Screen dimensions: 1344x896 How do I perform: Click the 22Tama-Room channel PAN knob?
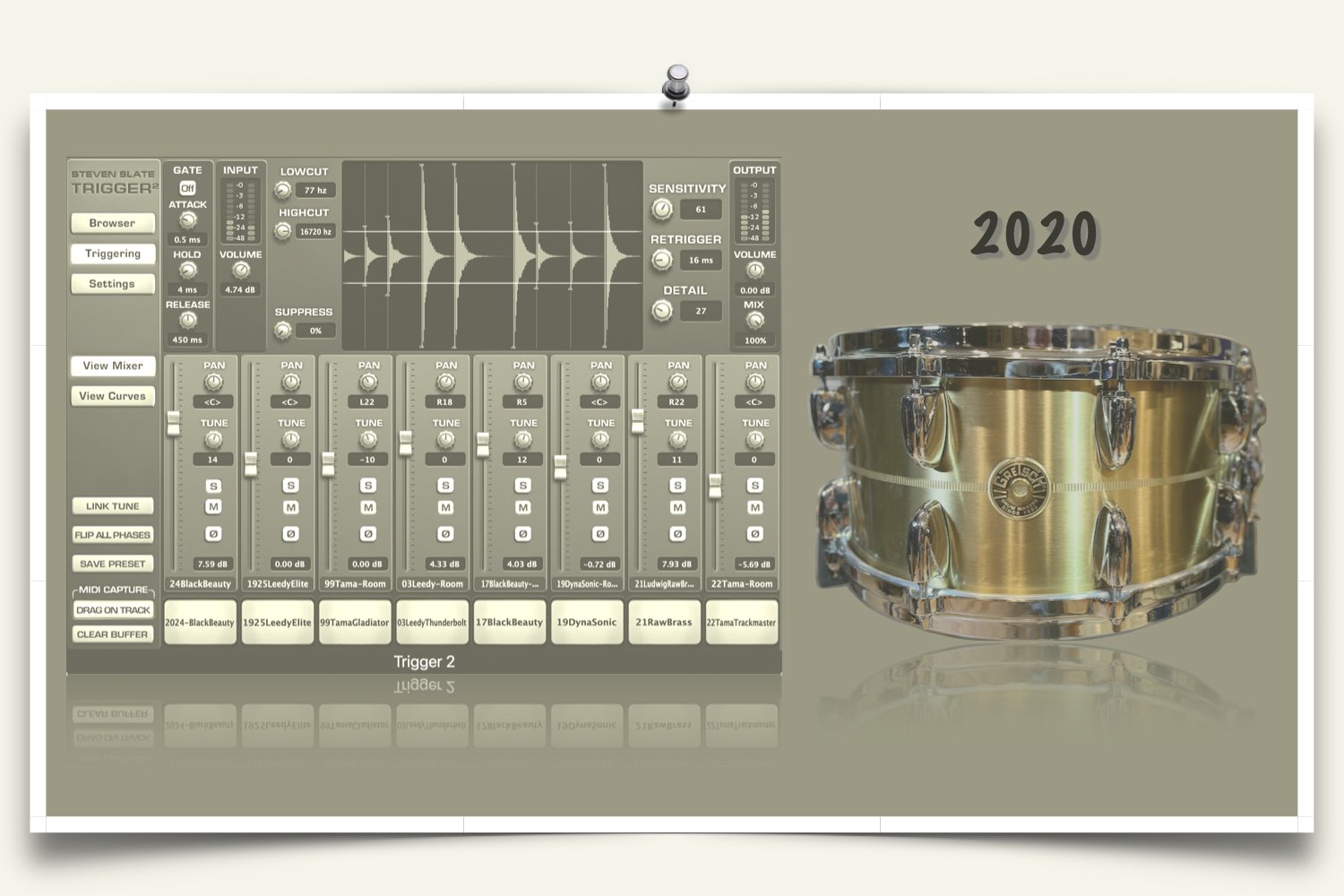pos(755,383)
